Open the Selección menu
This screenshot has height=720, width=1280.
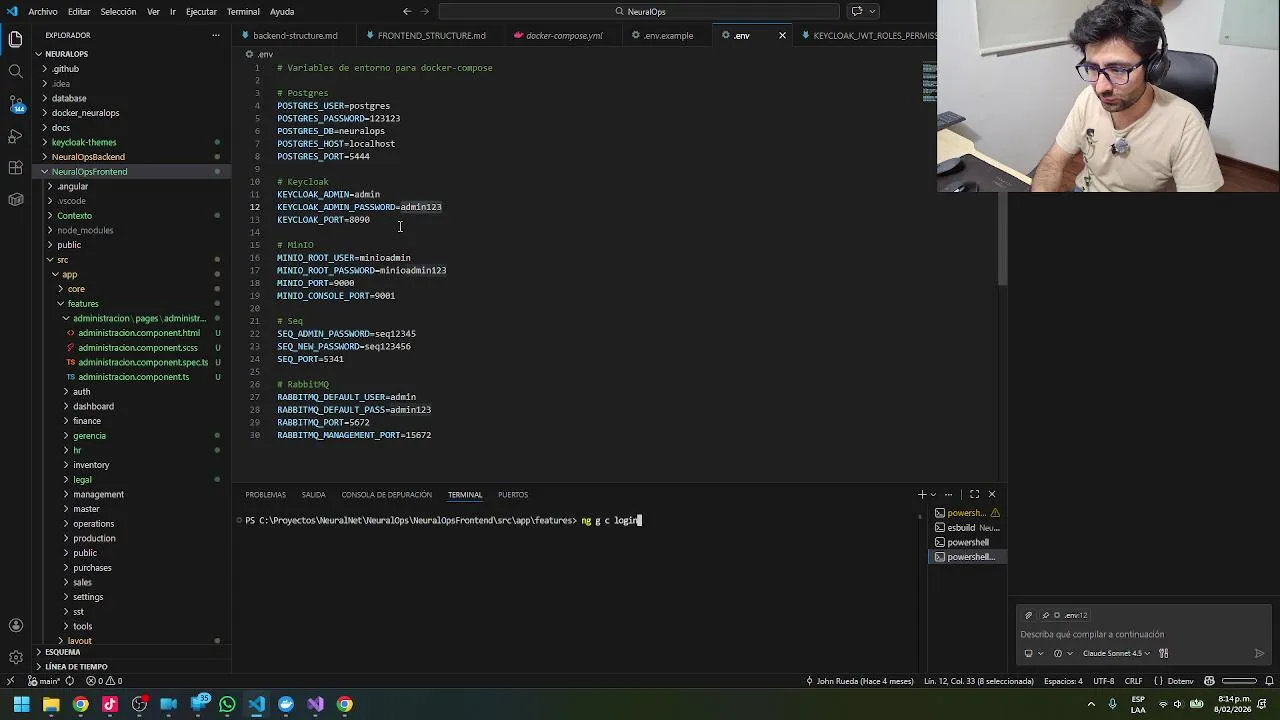pos(118,11)
